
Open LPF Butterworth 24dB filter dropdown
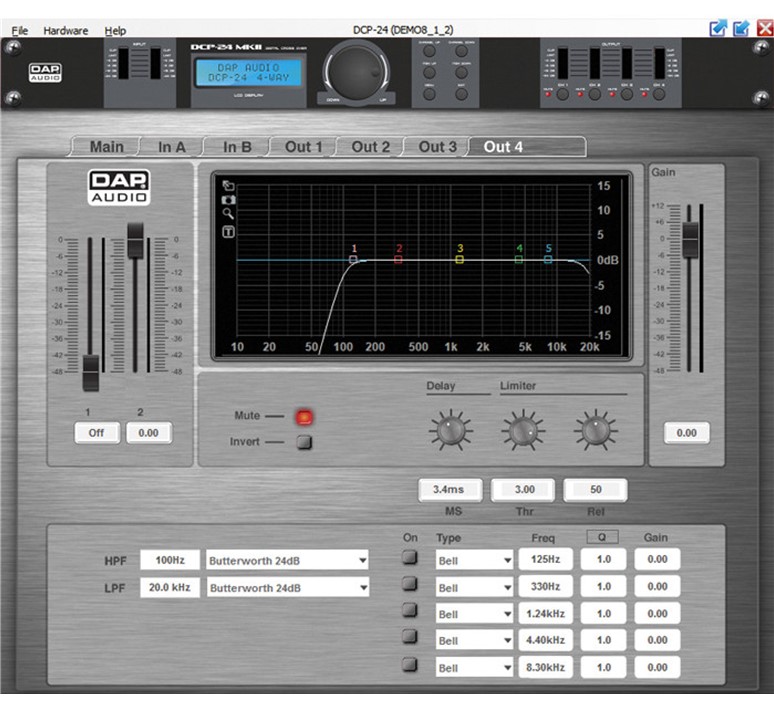click(287, 588)
